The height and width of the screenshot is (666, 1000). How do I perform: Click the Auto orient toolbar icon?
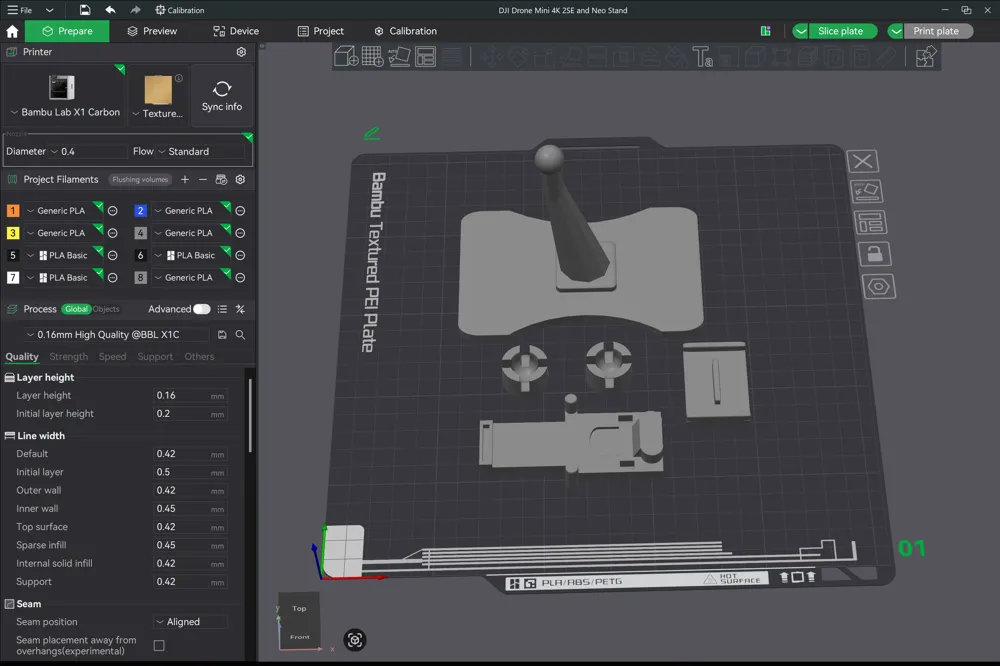[399, 56]
